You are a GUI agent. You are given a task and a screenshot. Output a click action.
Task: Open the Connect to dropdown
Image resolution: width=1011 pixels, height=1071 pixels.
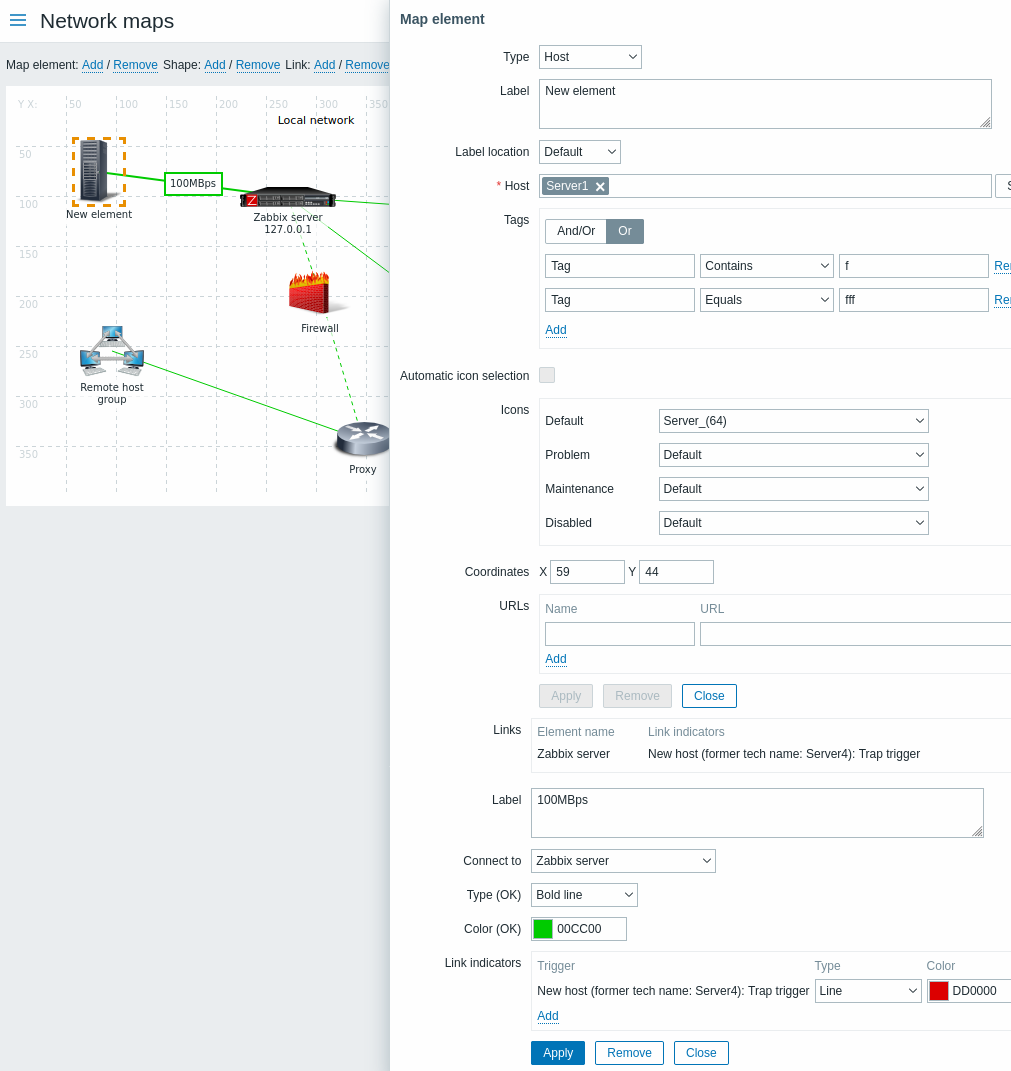point(623,861)
